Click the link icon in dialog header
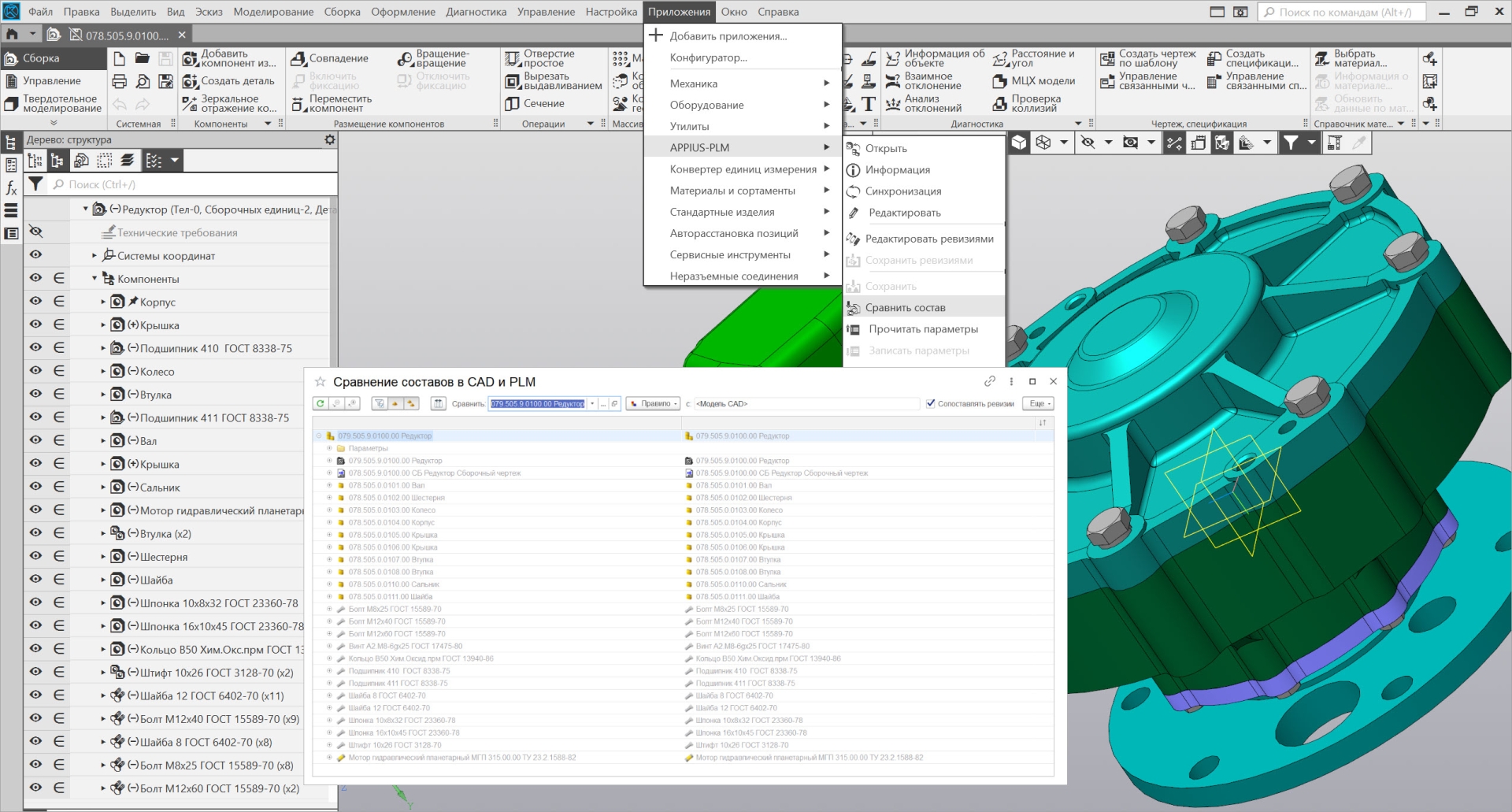The height and width of the screenshot is (812, 1512). 990,381
